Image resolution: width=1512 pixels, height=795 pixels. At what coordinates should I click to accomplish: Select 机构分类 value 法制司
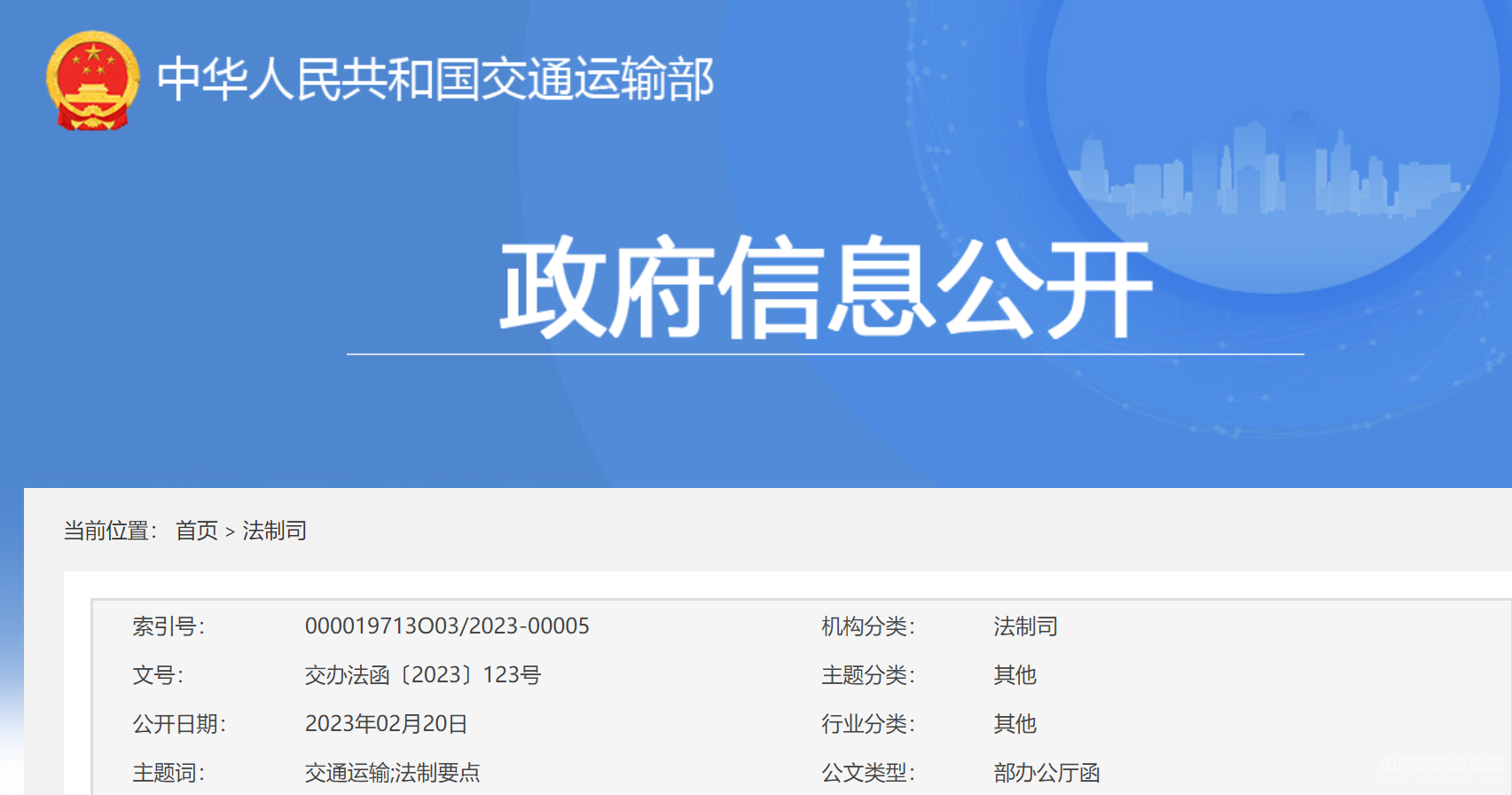tap(1025, 626)
